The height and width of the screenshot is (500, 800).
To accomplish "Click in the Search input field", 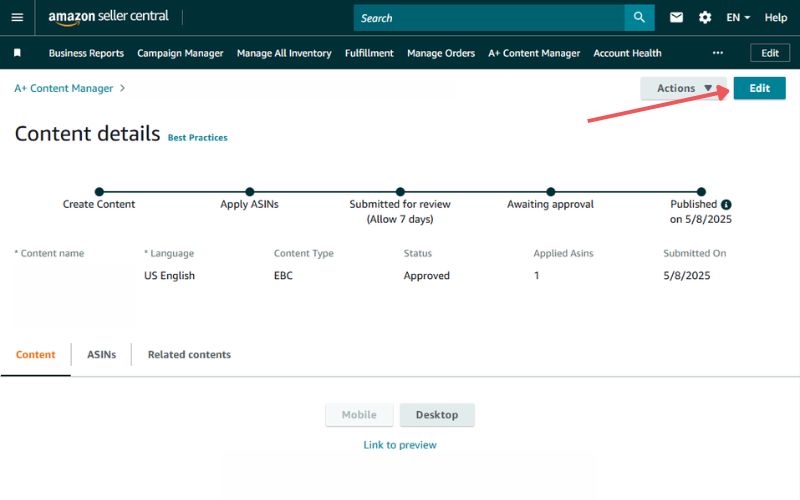I will click(489, 18).
